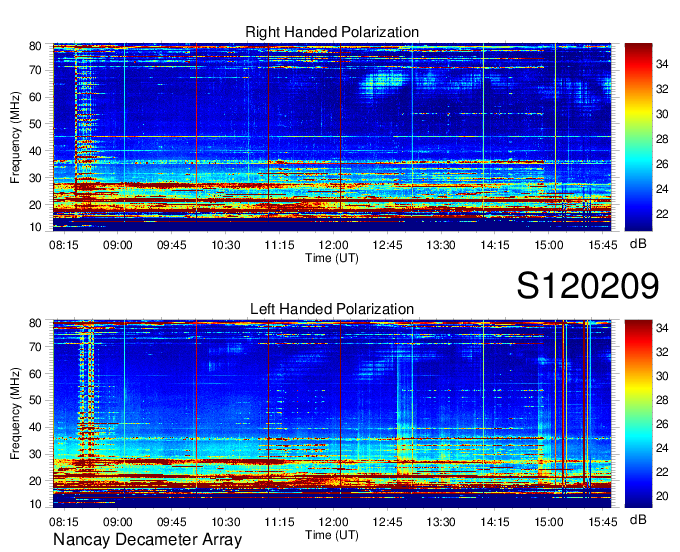Screen dimensions: 680x552
Task: Click the dB label under the lower colorbar
Action: [638, 519]
